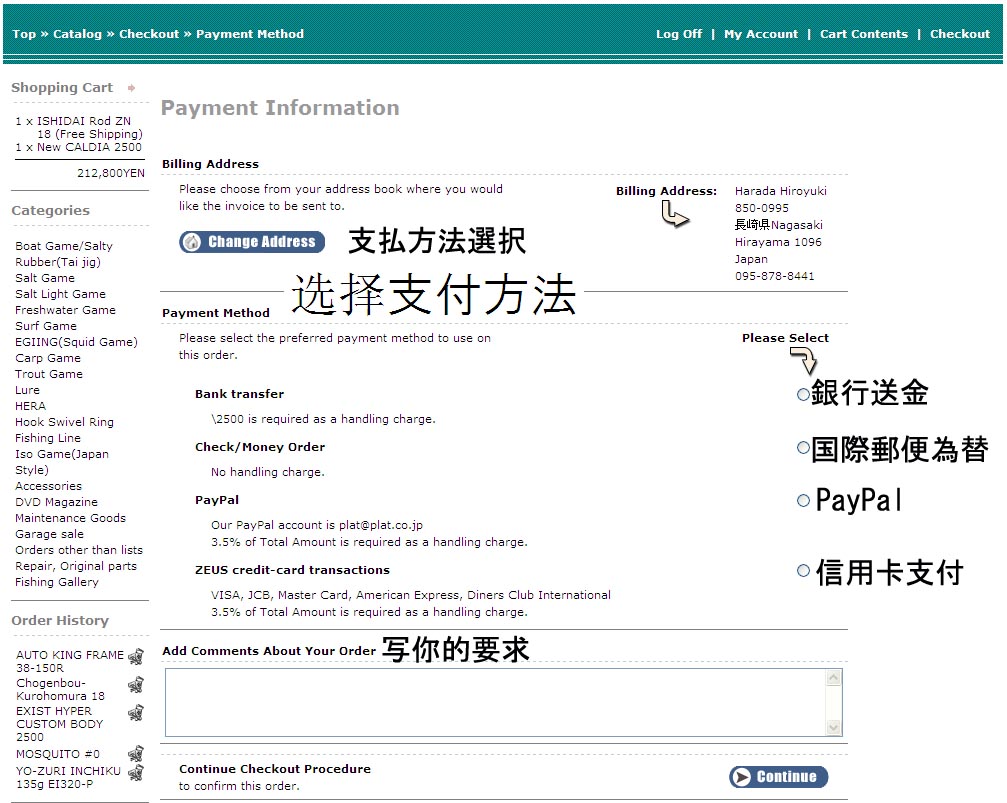Image resolution: width=1007 pixels, height=803 pixels.
Task: Open Orders other than lists category
Action: tap(79, 551)
